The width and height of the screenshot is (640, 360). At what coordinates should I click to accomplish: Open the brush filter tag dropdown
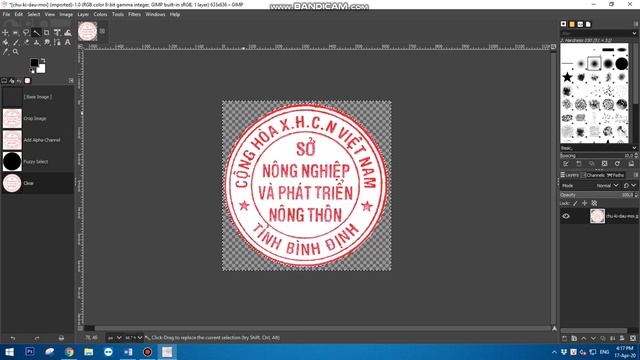click(634, 33)
